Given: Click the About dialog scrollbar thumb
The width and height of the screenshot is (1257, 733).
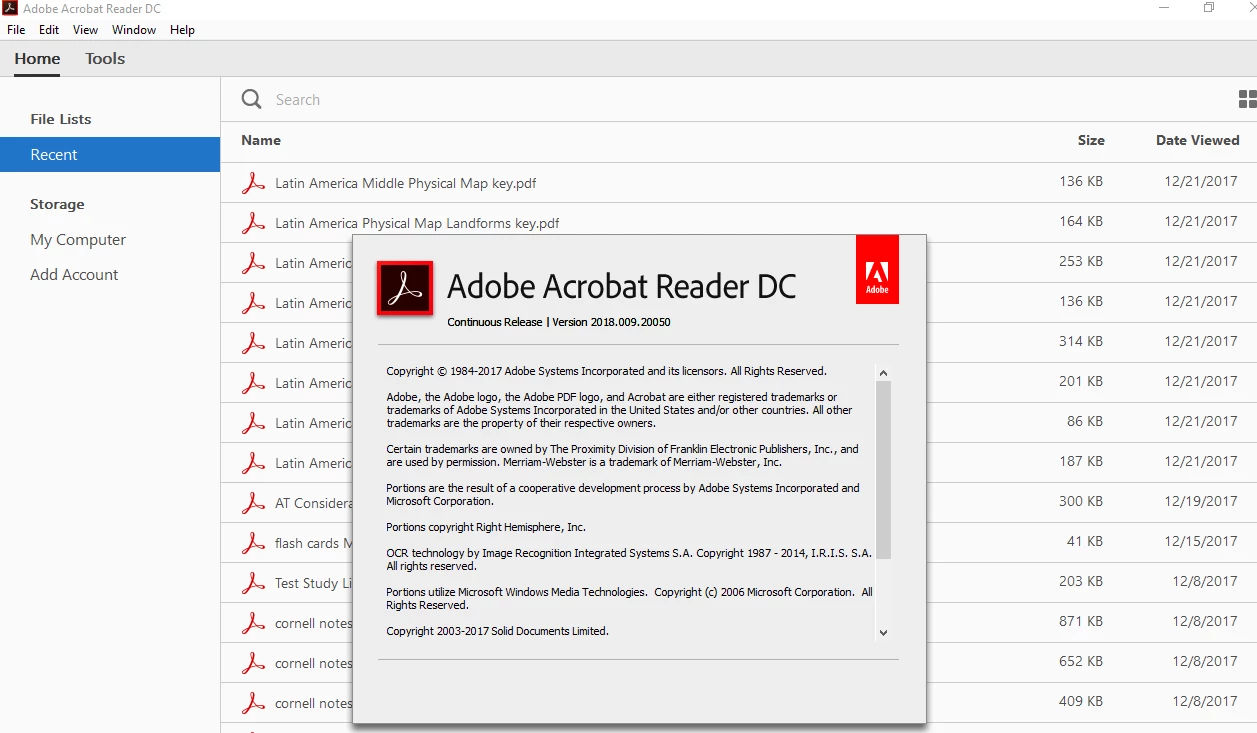Looking at the screenshot, I should coord(883,469).
